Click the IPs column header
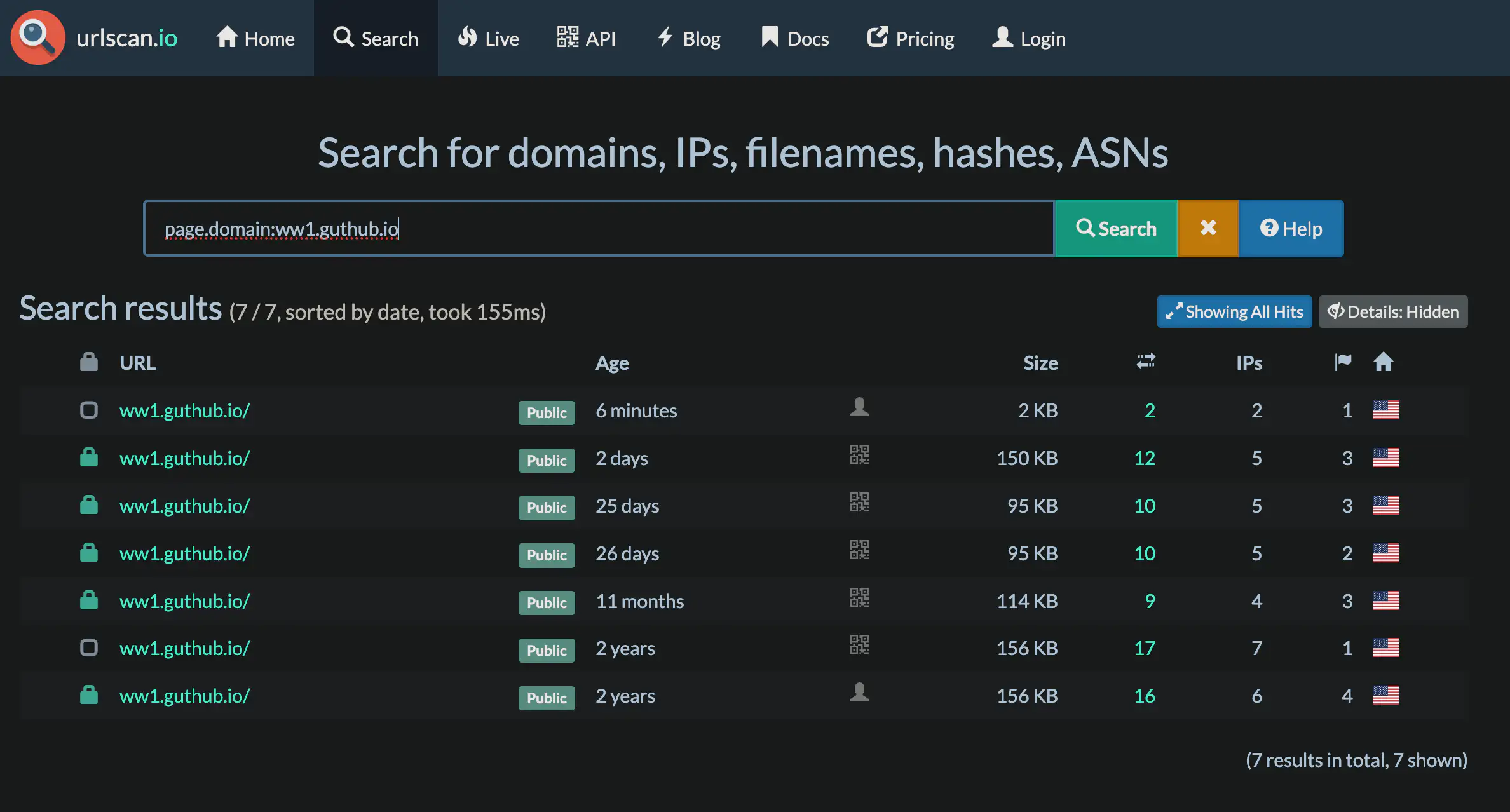Viewport: 1510px width, 812px height. 1249,363
